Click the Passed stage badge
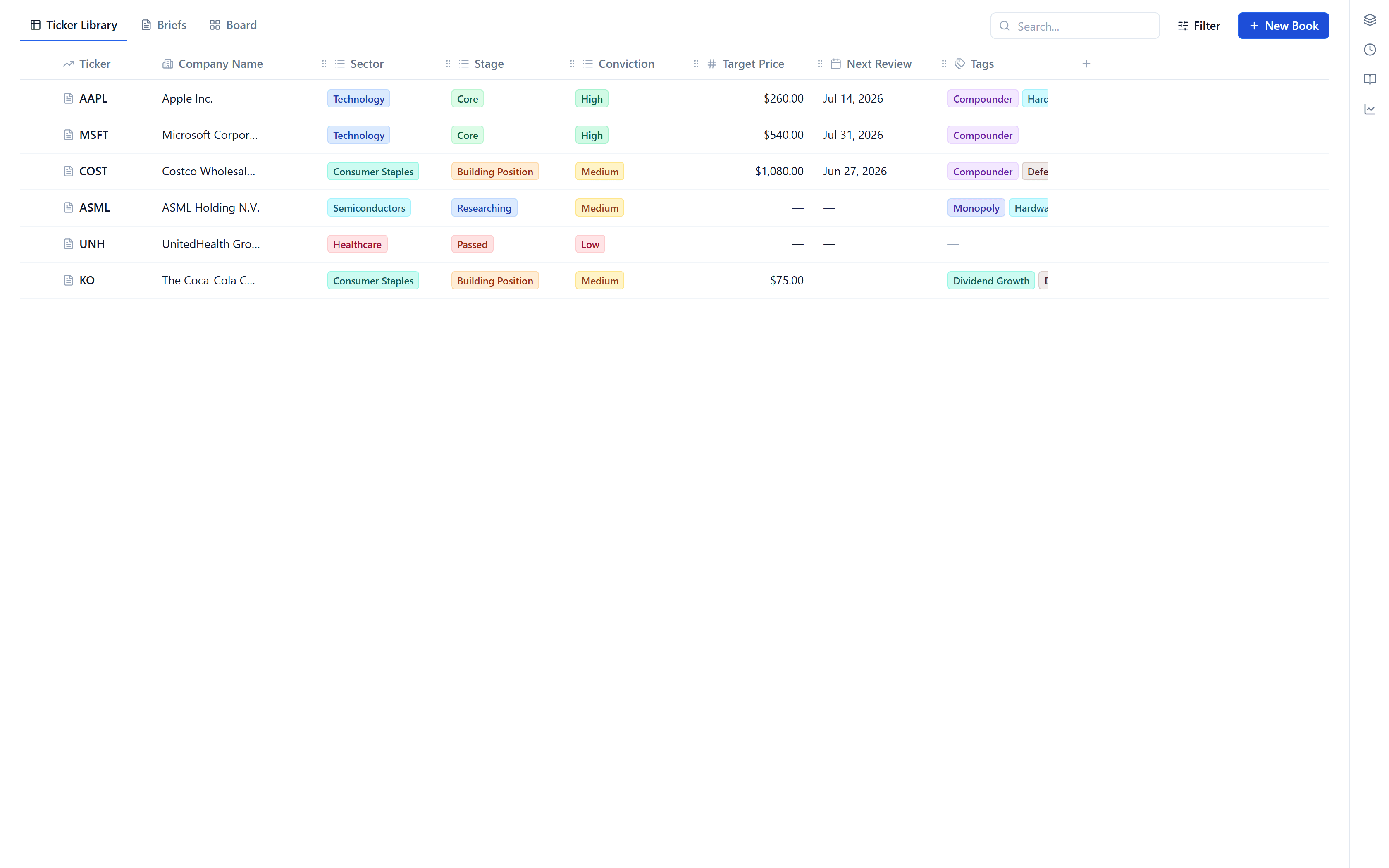The image size is (1389, 868). [x=472, y=244]
